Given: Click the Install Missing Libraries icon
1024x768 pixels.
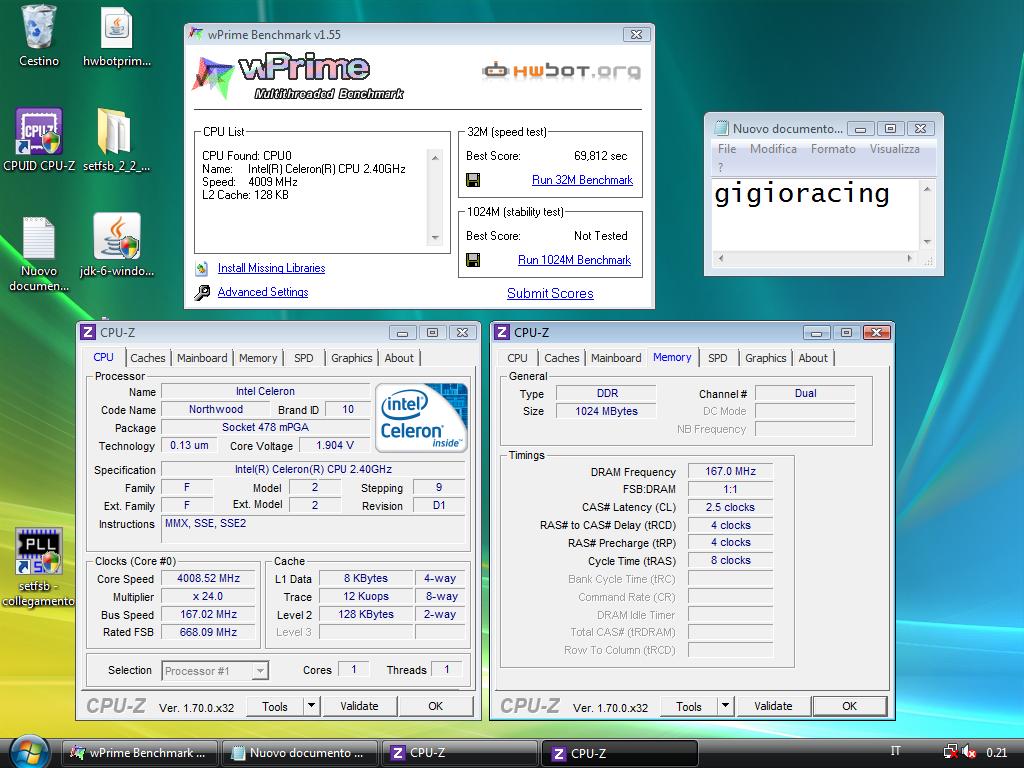Looking at the screenshot, I should click(x=202, y=268).
